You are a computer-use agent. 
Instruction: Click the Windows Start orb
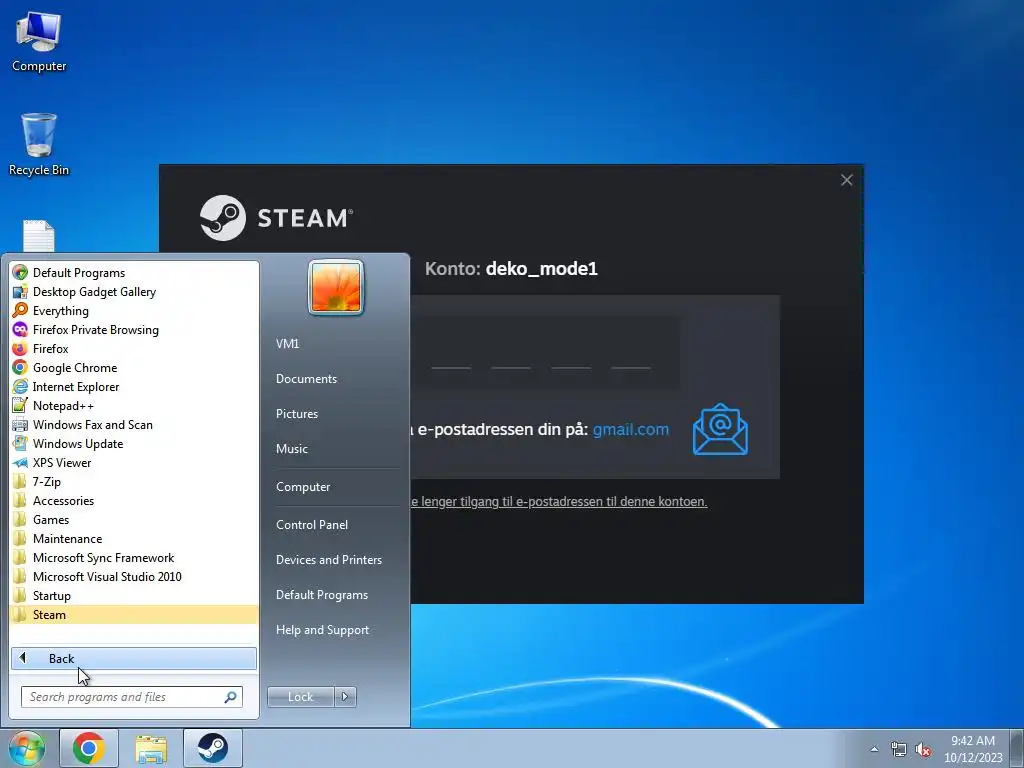tap(26, 748)
